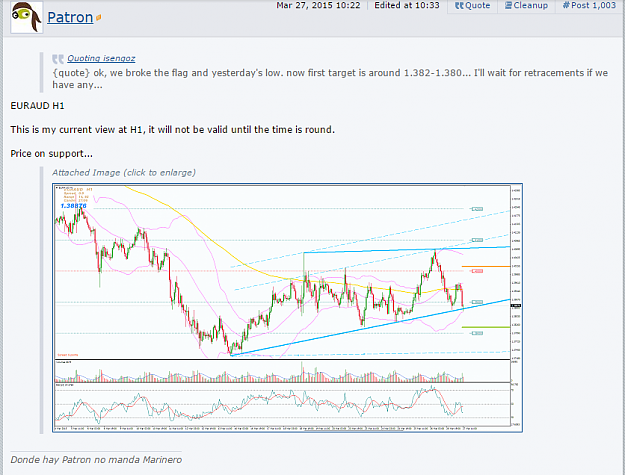This screenshot has width=625, height=475.
Task: Click the 1.38876 price label on chart
Action: pos(73,206)
